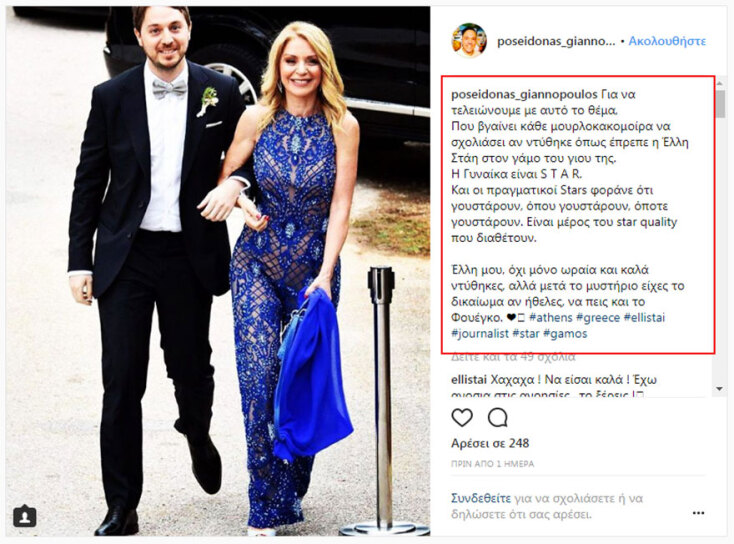Screen dimensions: 734x544
Task: Click the tagged people icon on photo
Action: point(25,516)
